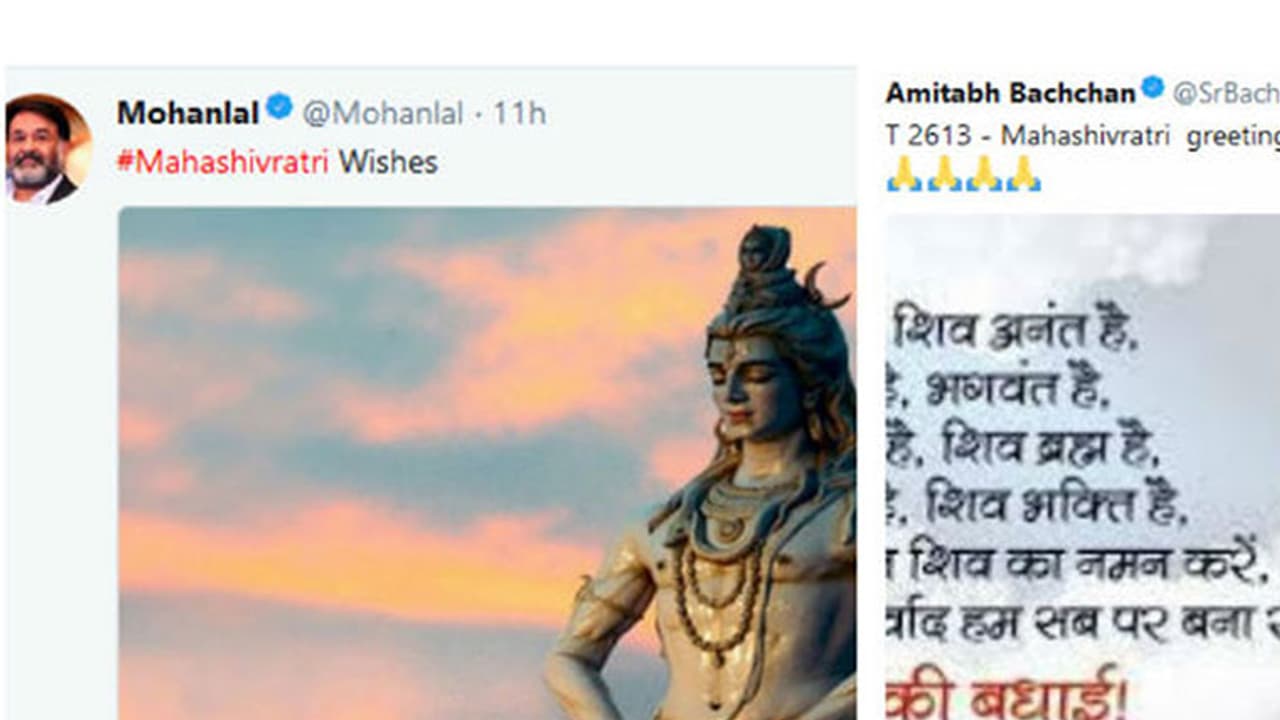Open the @SrBachchan handle link
Screen dimensions: 1280x720
point(1226,93)
